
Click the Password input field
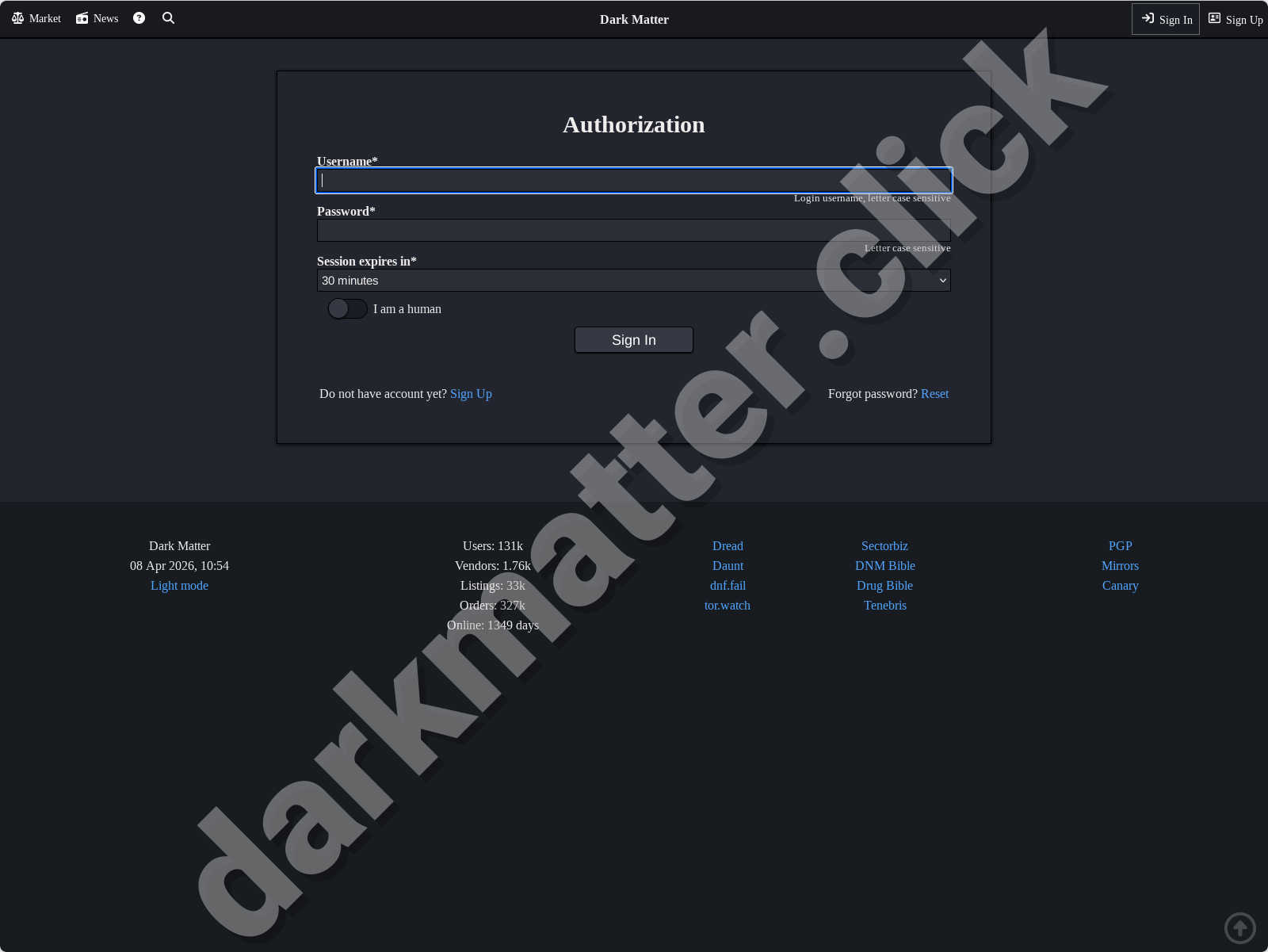pyautogui.click(x=633, y=230)
